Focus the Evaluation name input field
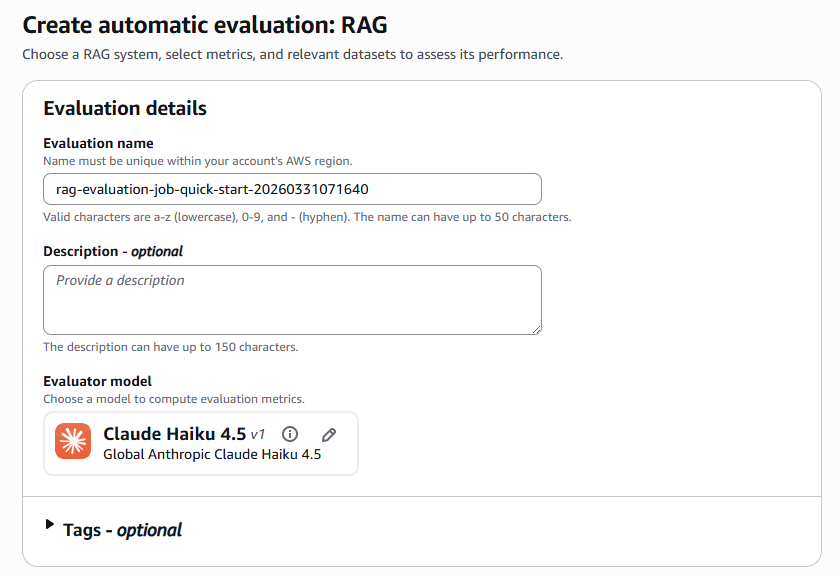 pyautogui.click(x=292, y=189)
